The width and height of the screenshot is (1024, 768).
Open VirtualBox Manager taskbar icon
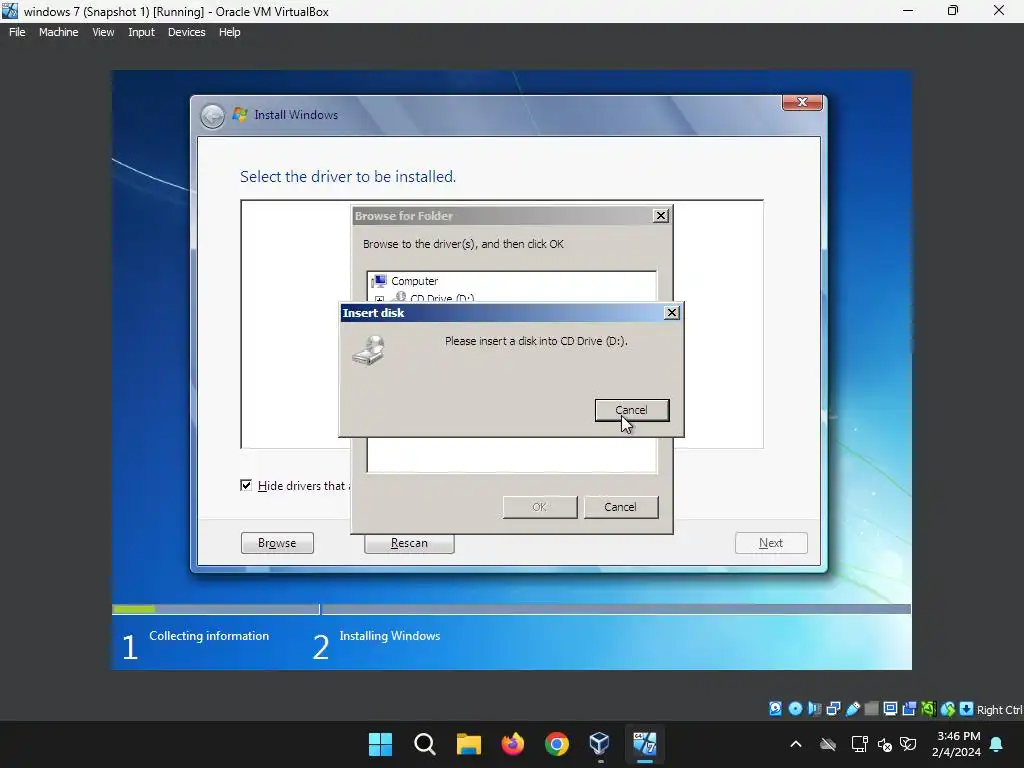(600, 744)
